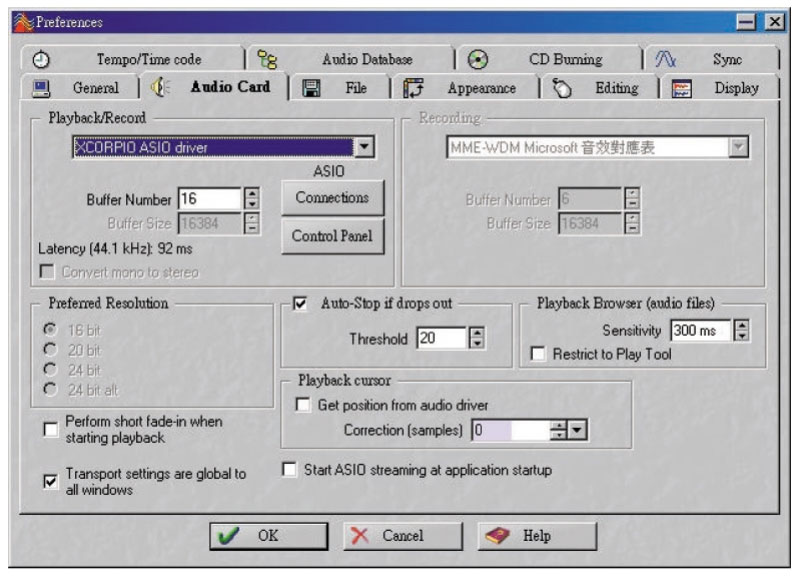Click the Buffer Number stepper arrows
The height and width of the screenshot is (578, 805).
[252, 199]
